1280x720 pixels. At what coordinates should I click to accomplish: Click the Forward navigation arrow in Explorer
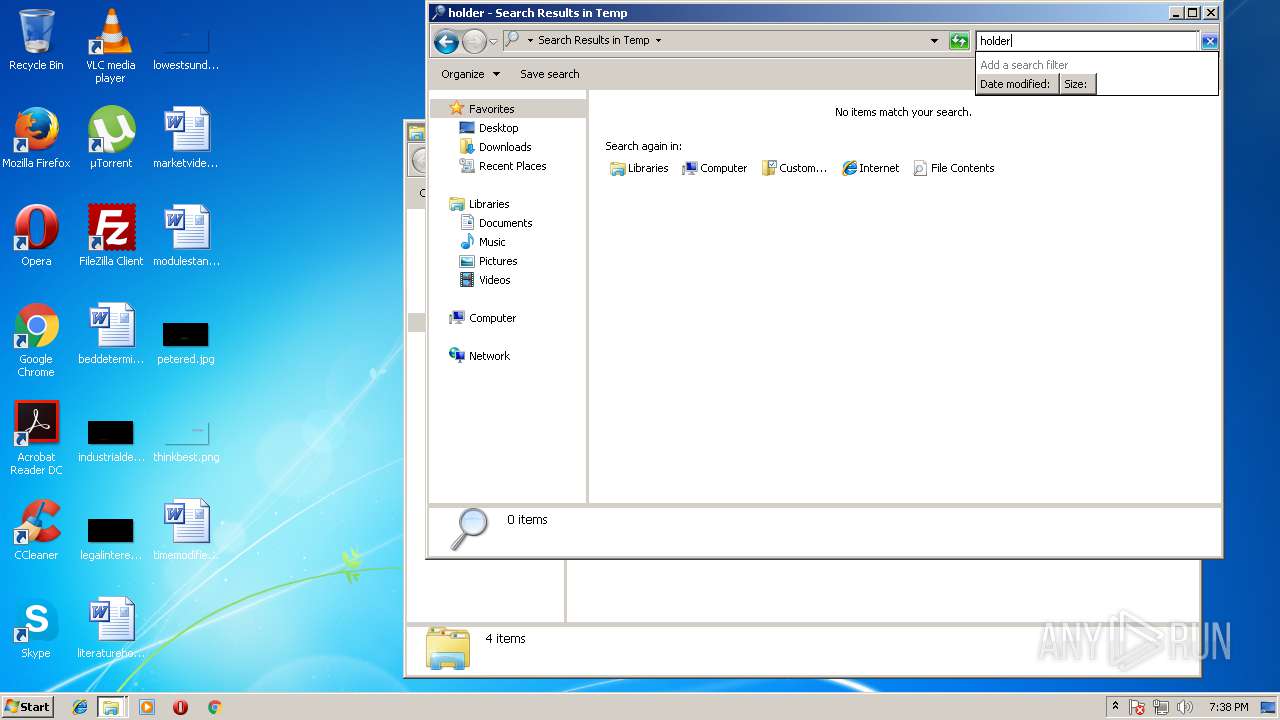(474, 41)
